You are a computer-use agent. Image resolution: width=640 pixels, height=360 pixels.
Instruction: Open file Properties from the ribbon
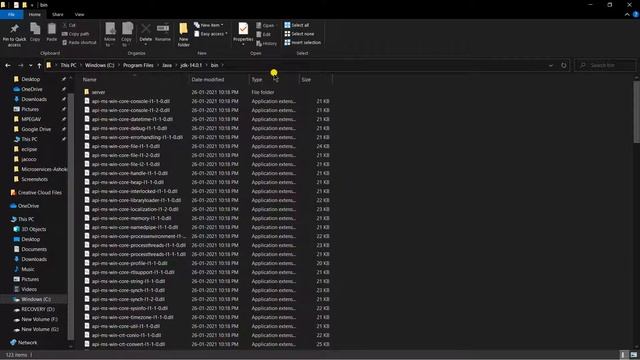[243, 33]
